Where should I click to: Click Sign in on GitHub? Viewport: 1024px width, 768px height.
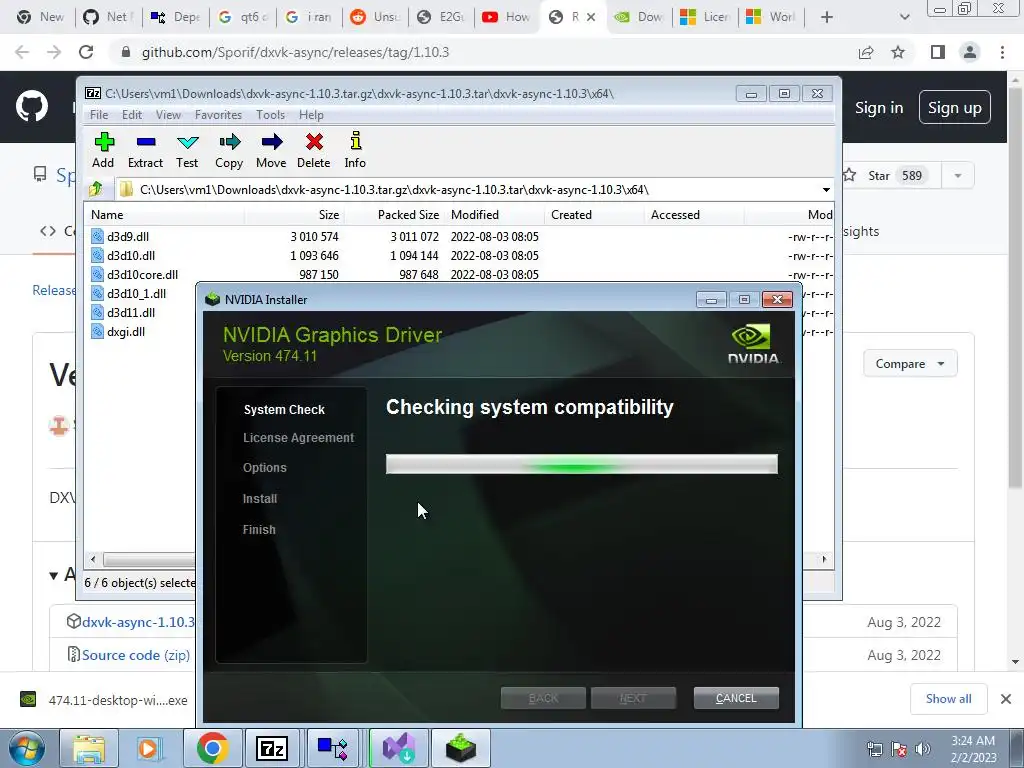tap(879, 108)
